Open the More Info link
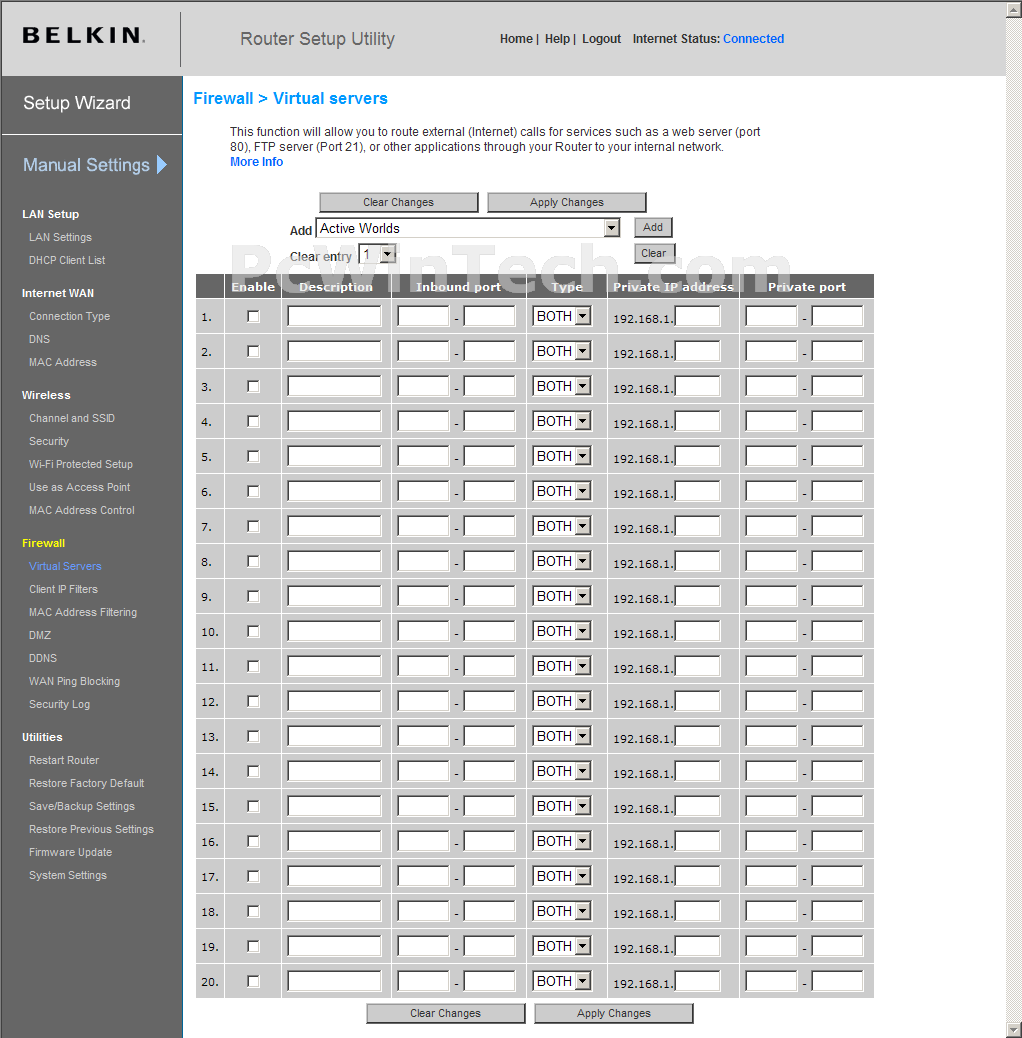Screen dimensions: 1022x1038 (x=256, y=162)
